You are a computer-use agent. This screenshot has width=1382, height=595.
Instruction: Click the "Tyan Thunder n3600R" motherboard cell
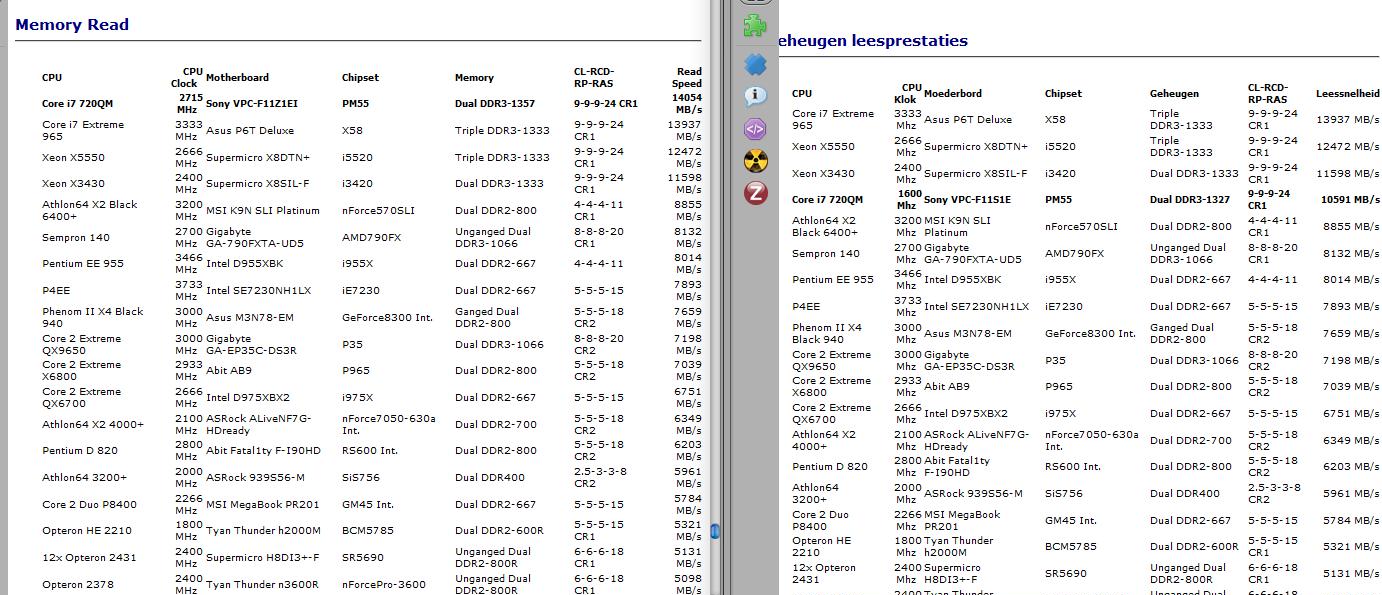coord(262,585)
